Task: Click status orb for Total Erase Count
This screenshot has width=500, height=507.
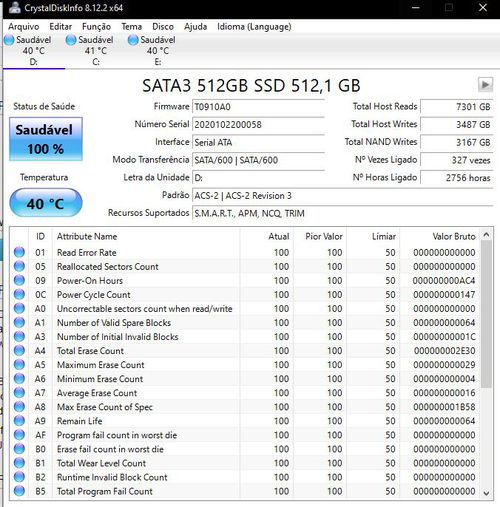Action: (x=19, y=351)
